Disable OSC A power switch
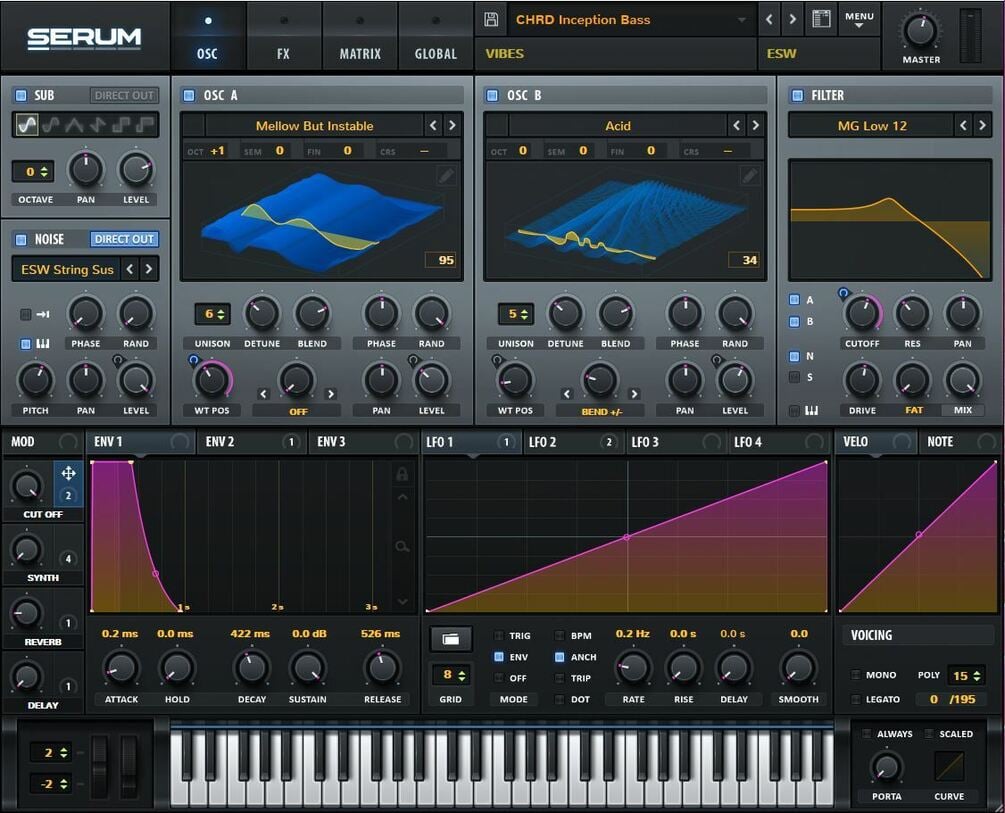1005x813 pixels. (189, 96)
